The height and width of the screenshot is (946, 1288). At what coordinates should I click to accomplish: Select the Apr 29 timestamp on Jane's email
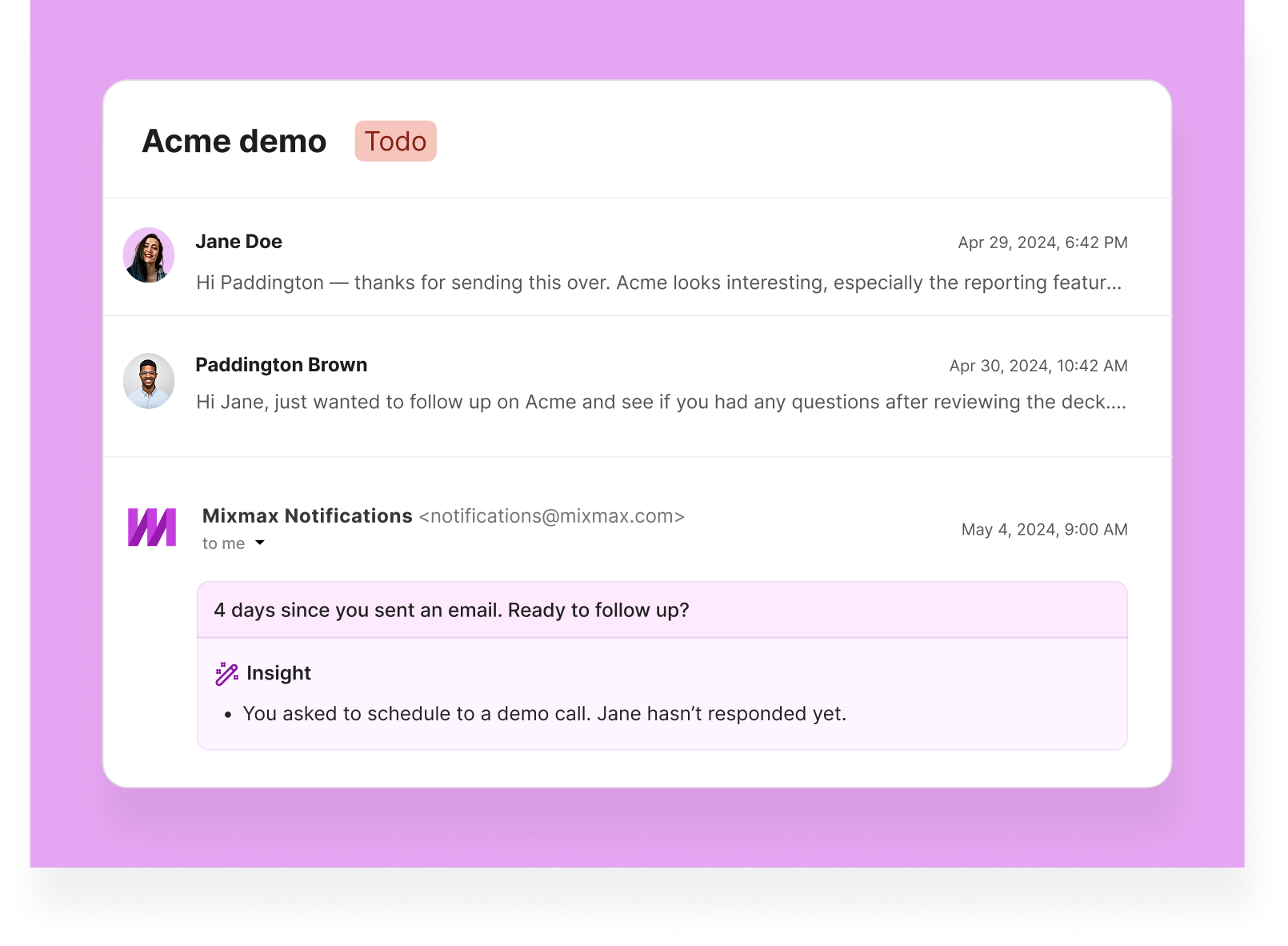click(1042, 243)
